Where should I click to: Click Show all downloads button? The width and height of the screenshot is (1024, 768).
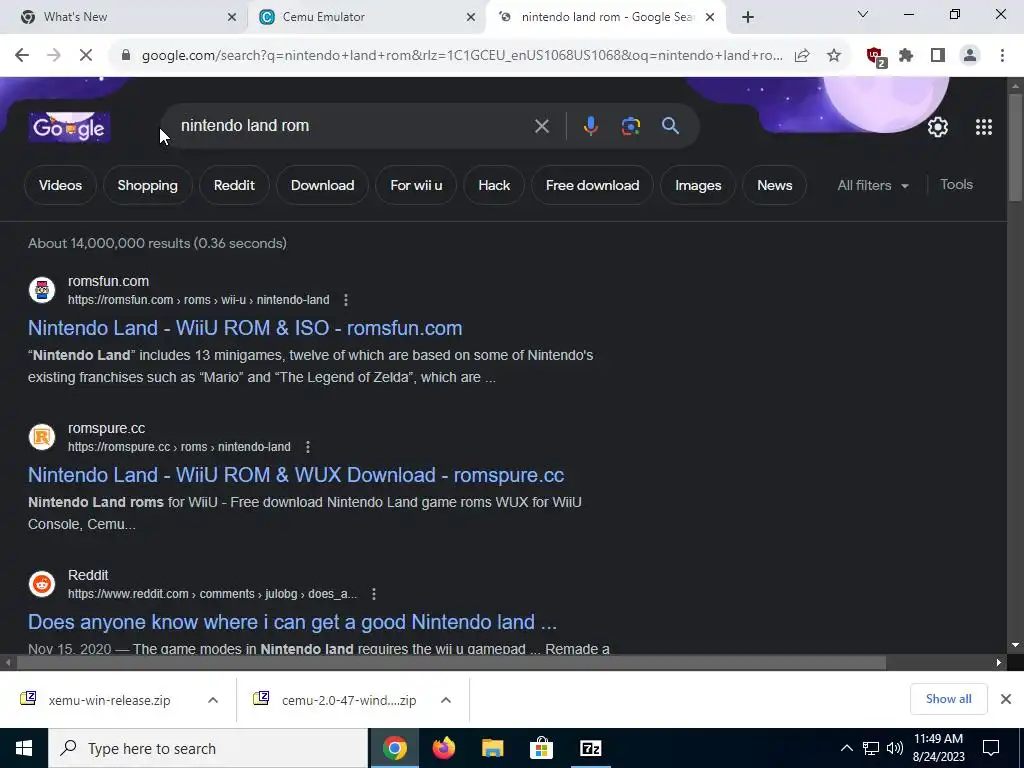click(x=948, y=699)
